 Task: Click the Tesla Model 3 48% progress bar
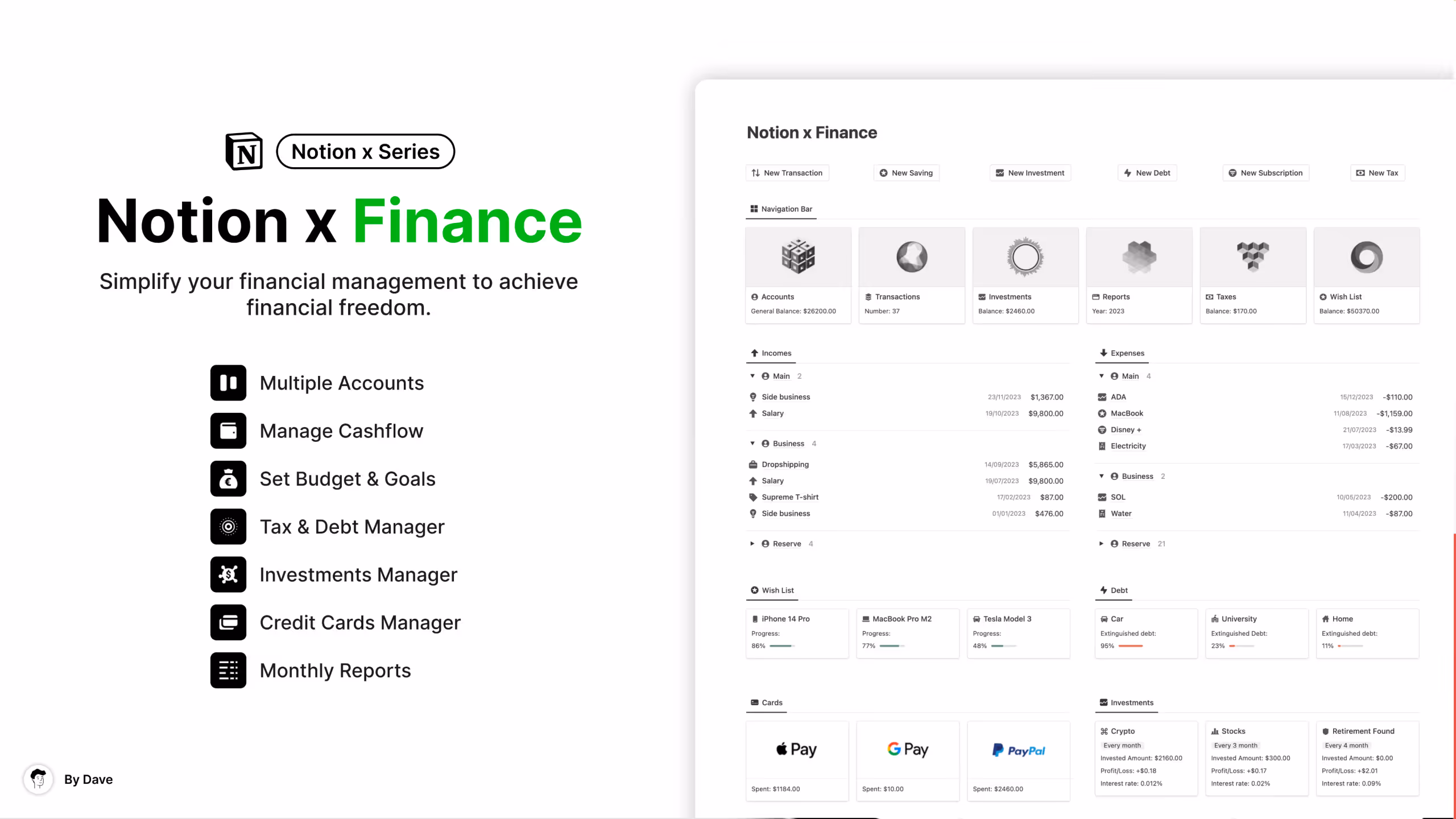coord(1003,646)
